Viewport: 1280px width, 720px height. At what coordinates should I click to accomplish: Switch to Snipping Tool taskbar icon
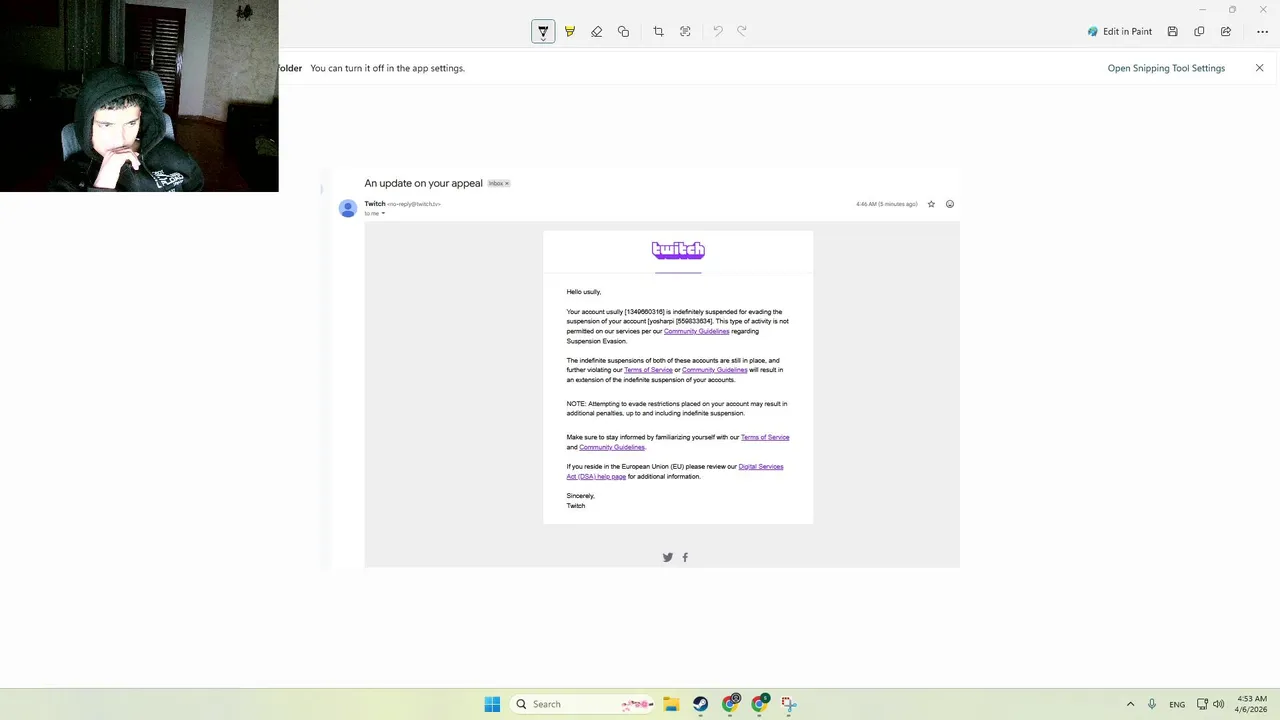[x=789, y=704]
